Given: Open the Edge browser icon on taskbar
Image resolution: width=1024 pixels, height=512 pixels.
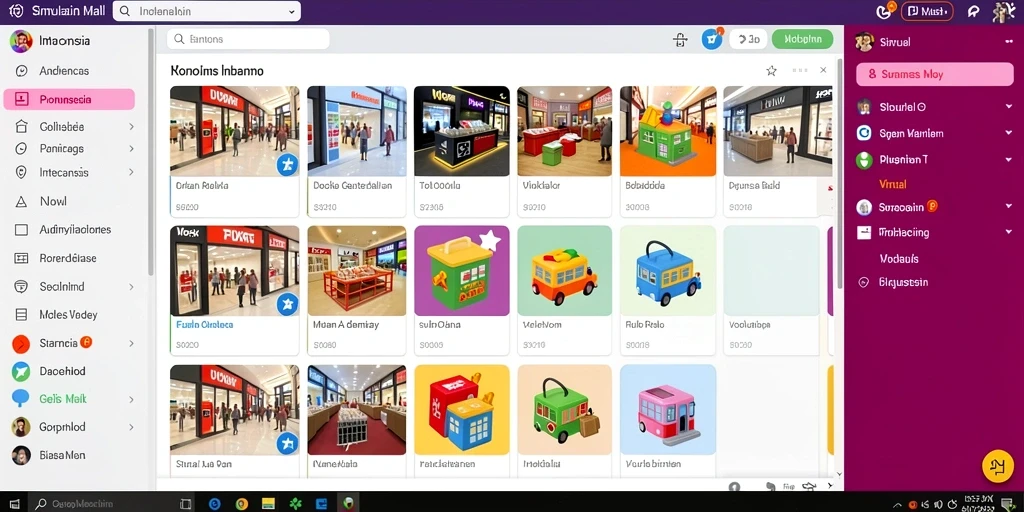Looking at the screenshot, I should (x=214, y=504).
